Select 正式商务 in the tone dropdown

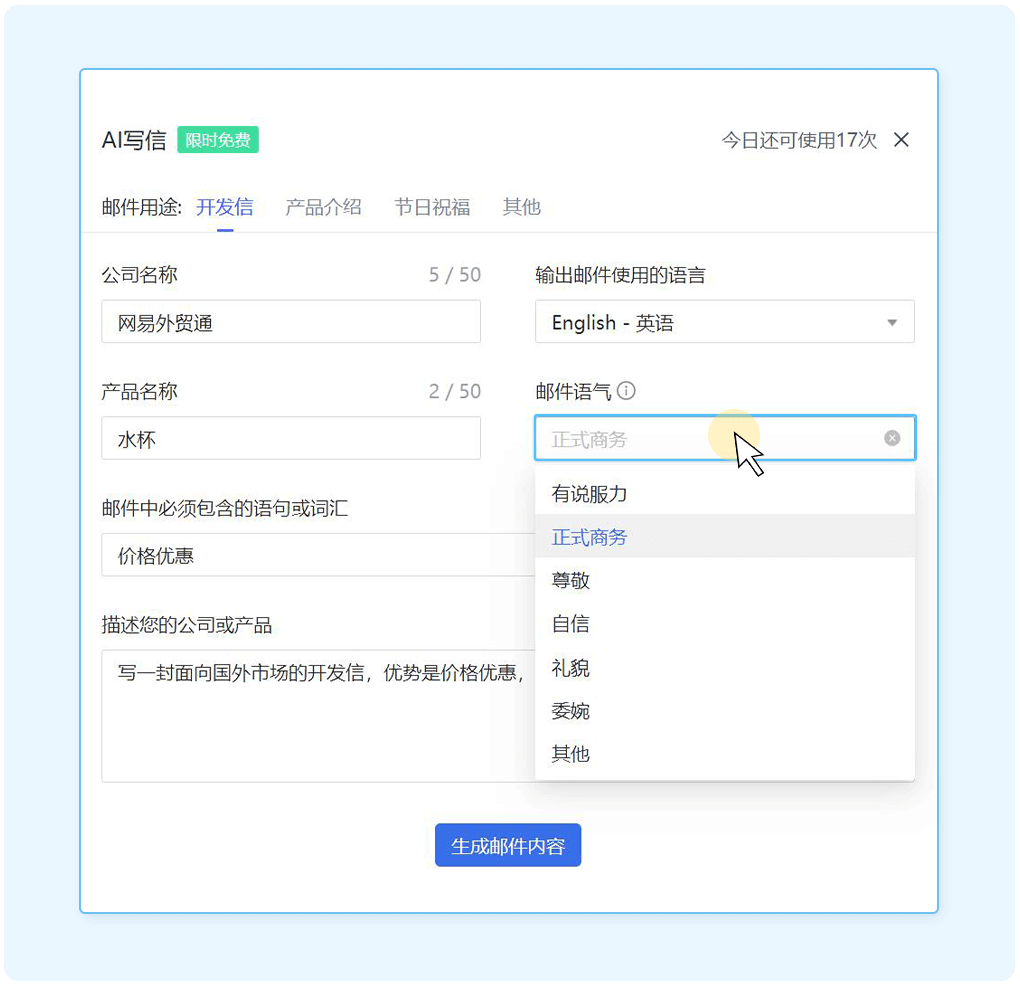coord(570,537)
